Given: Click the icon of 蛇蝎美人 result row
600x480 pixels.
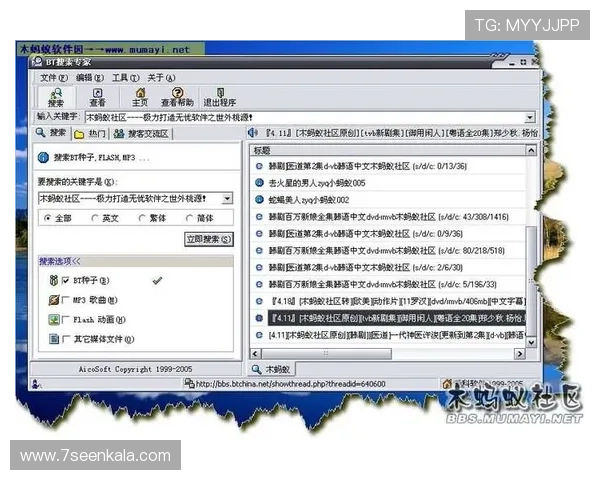Looking at the screenshot, I should point(259,199).
